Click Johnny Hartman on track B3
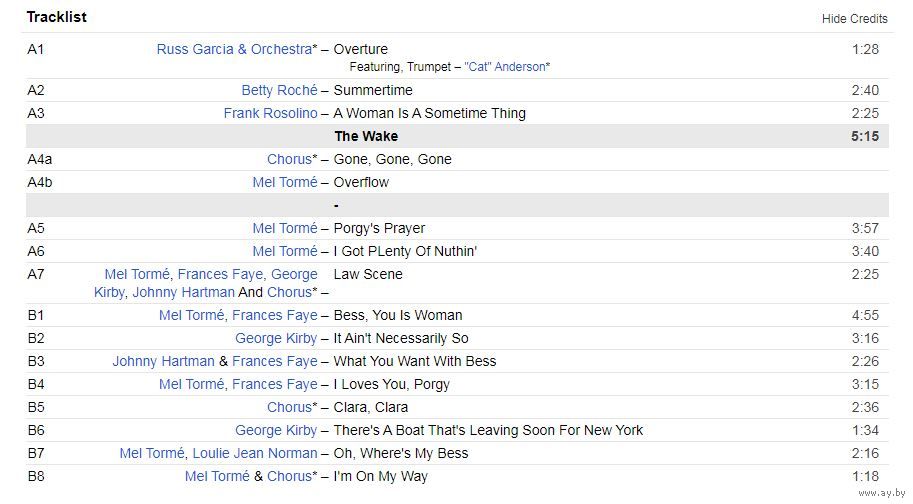The image size is (913, 504). click(164, 361)
